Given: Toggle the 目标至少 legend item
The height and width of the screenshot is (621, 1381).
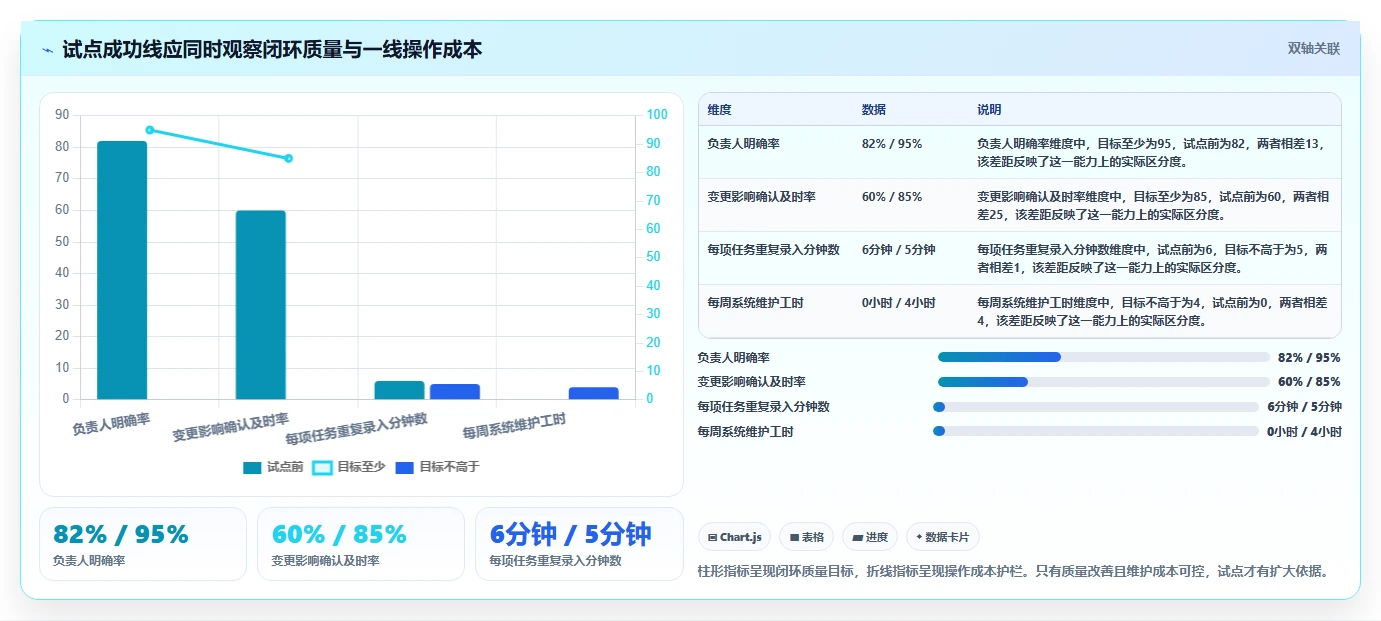Looking at the screenshot, I should click(x=349, y=467).
